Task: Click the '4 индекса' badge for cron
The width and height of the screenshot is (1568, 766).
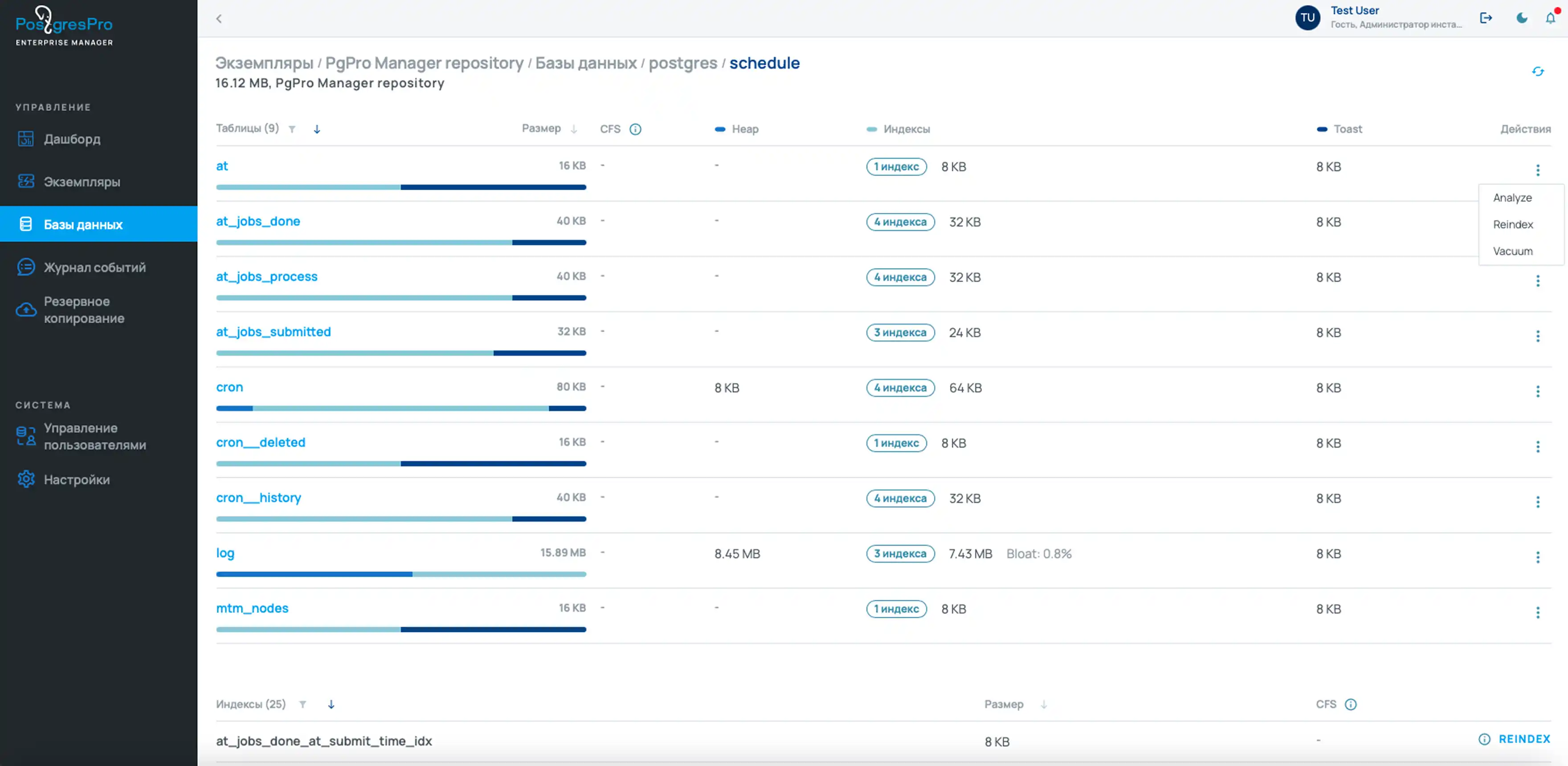Action: pyautogui.click(x=900, y=387)
